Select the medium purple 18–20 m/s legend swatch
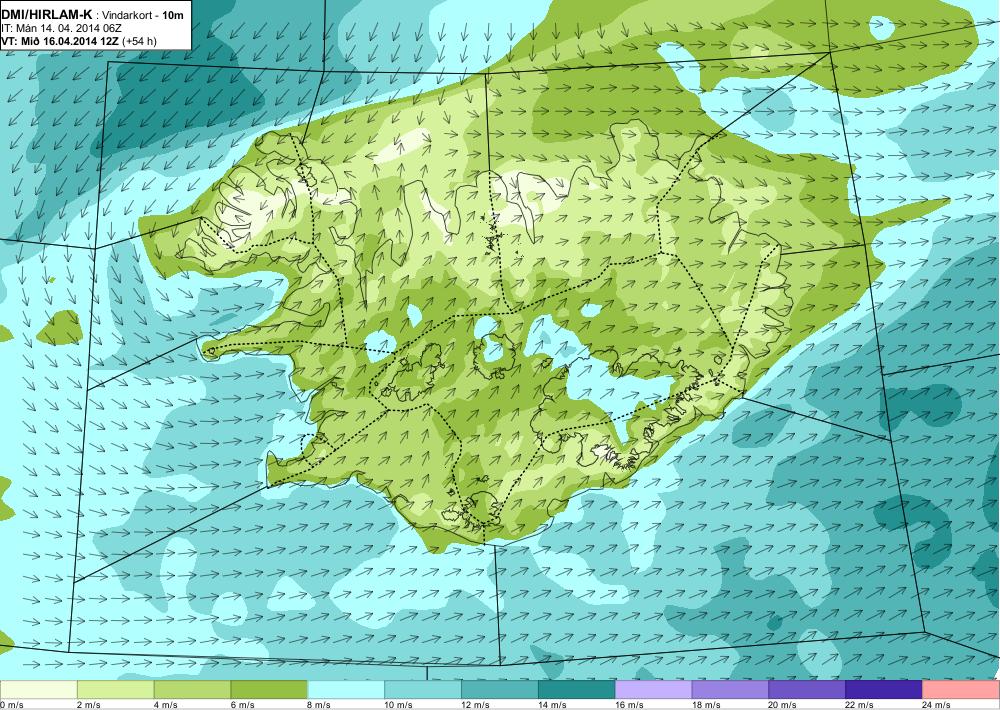 click(x=730, y=690)
